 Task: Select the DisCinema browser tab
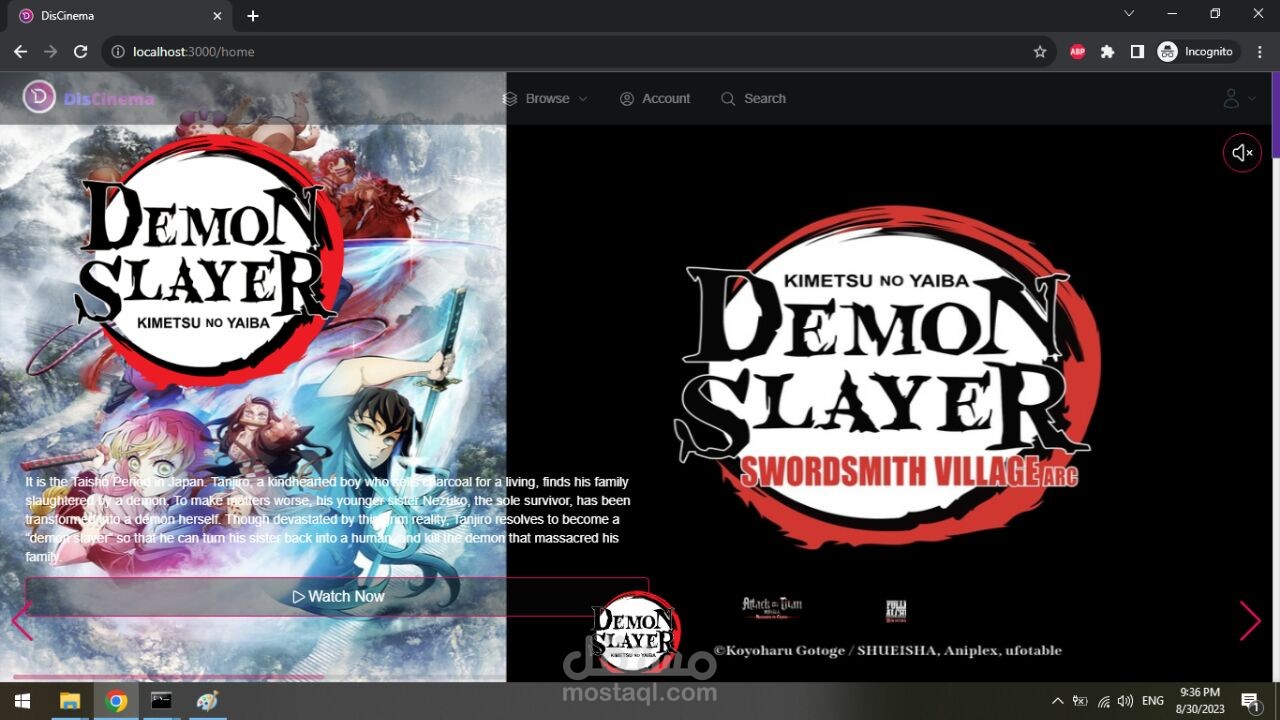click(x=120, y=16)
